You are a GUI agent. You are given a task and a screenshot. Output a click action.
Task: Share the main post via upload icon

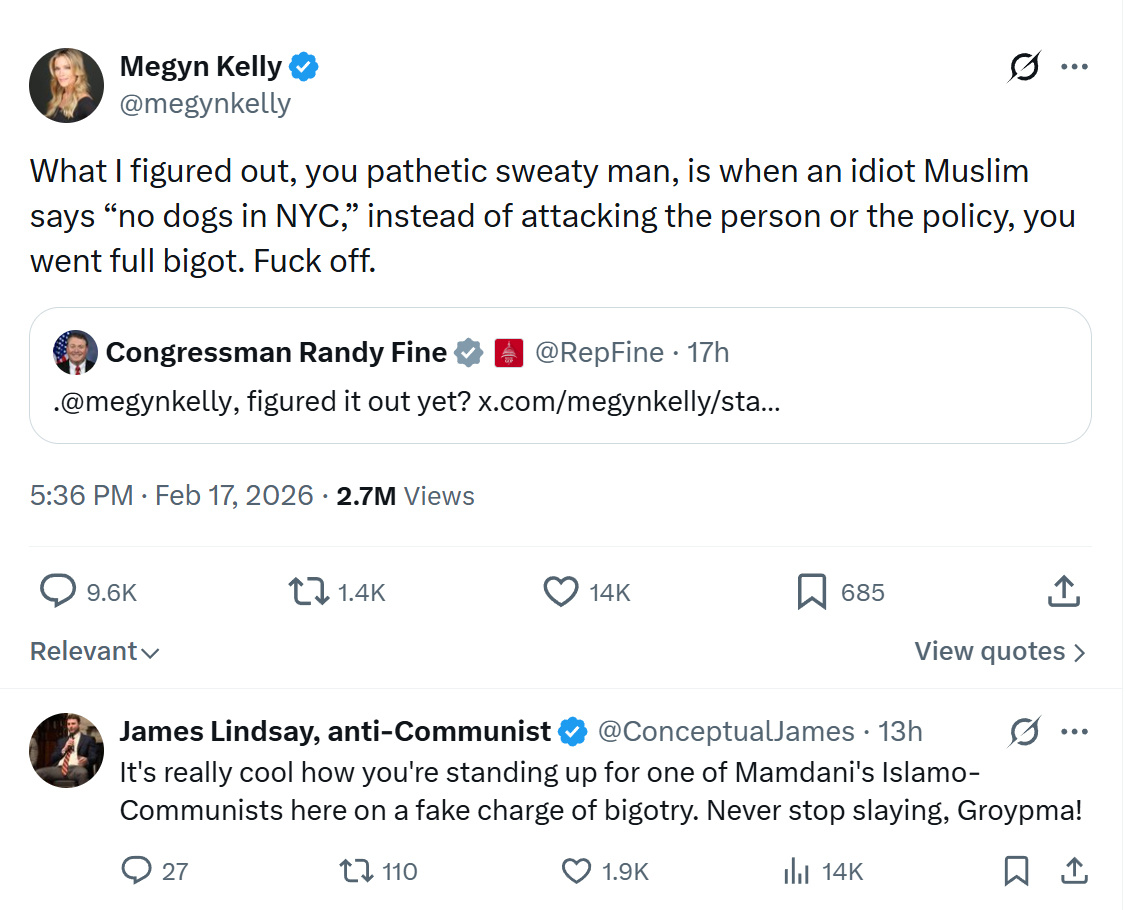[1063, 592]
